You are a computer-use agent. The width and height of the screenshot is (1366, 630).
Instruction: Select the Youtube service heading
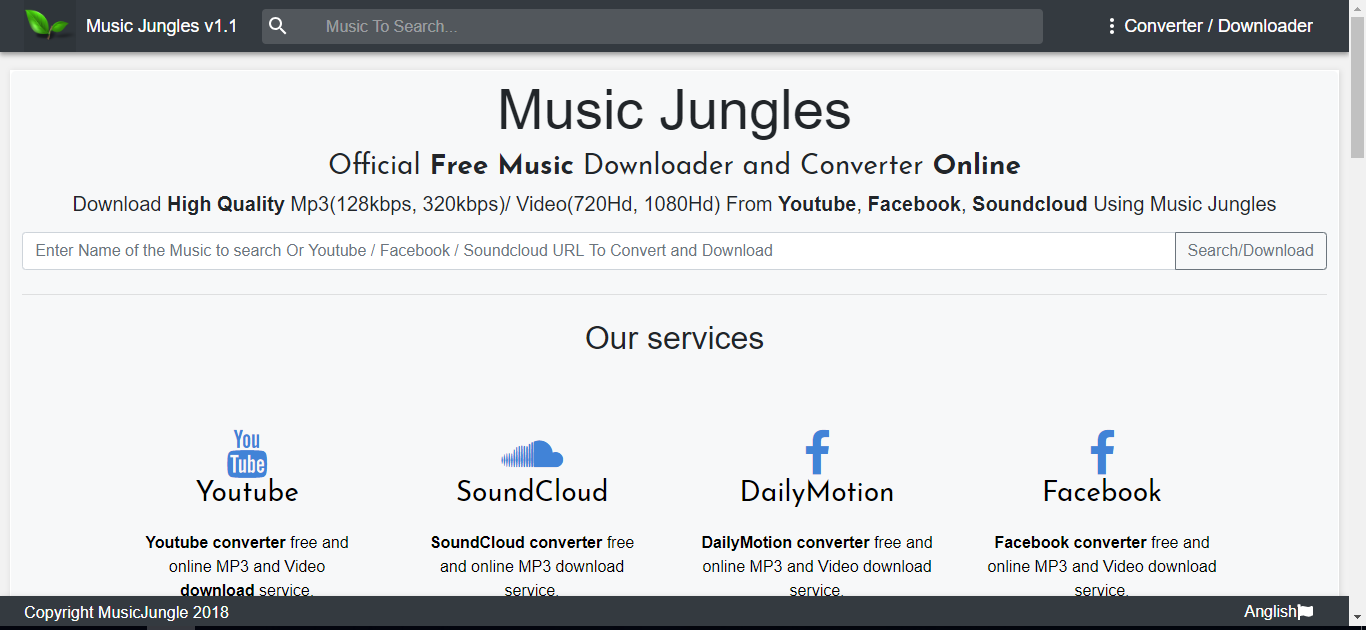pyautogui.click(x=247, y=492)
